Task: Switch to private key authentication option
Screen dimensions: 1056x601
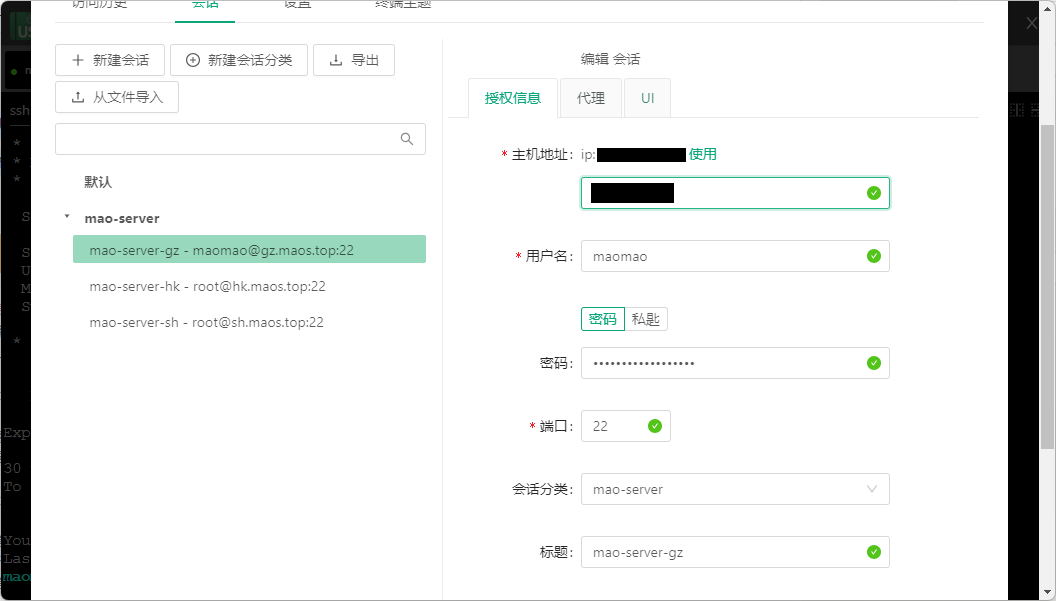Action: [646, 319]
